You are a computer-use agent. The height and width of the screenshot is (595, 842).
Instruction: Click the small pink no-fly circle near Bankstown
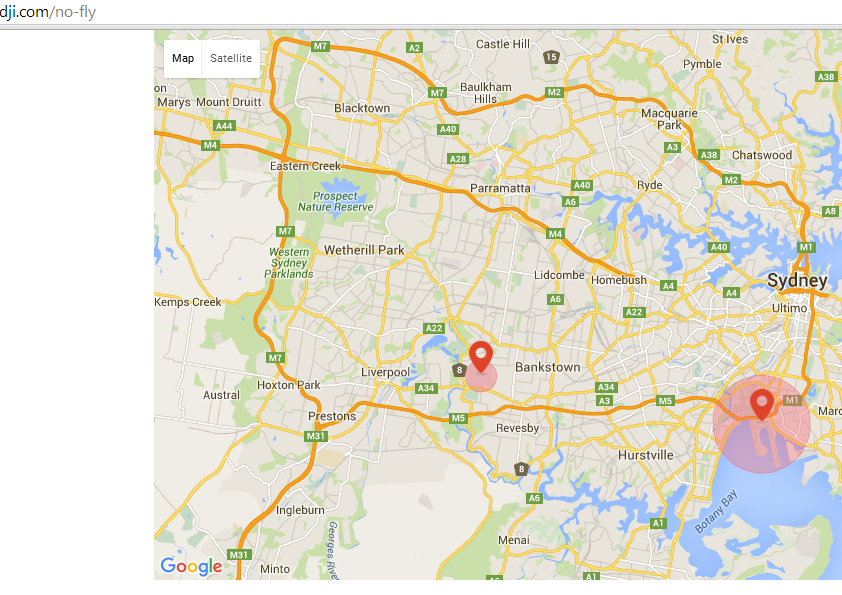(481, 376)
